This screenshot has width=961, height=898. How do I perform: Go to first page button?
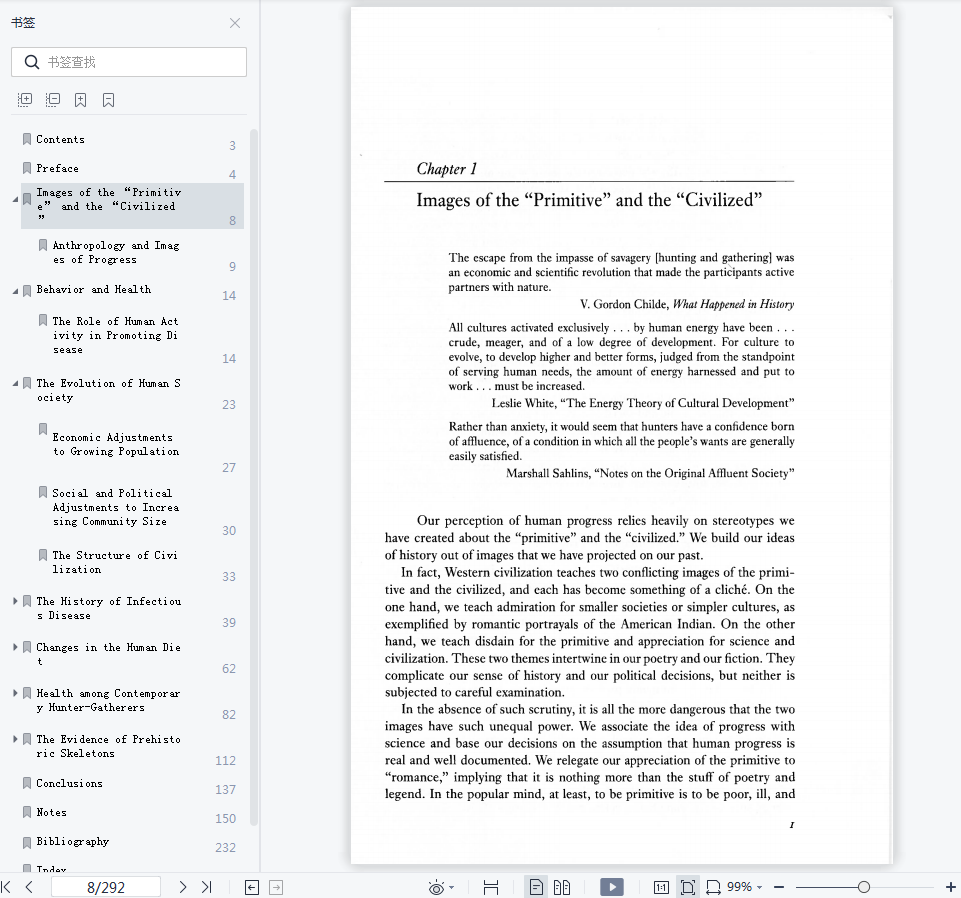[6, 887]
